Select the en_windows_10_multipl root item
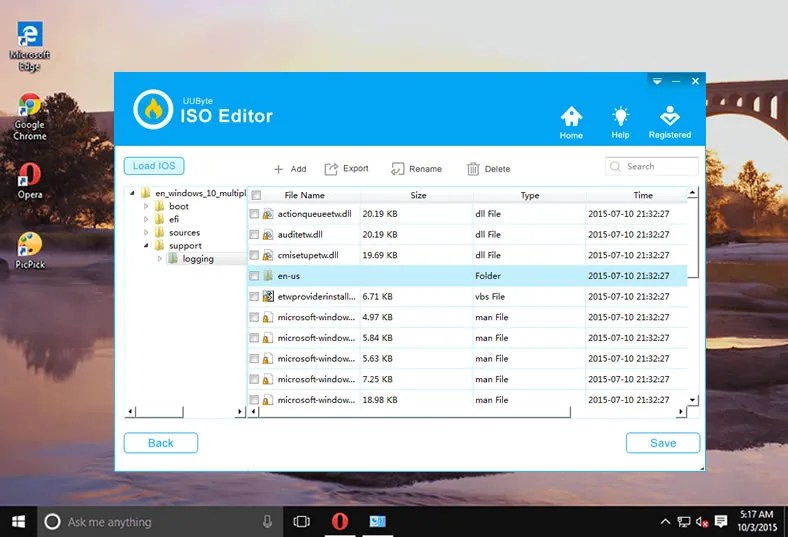This screenshot has height=537, width=788. [x=201, y=193]
